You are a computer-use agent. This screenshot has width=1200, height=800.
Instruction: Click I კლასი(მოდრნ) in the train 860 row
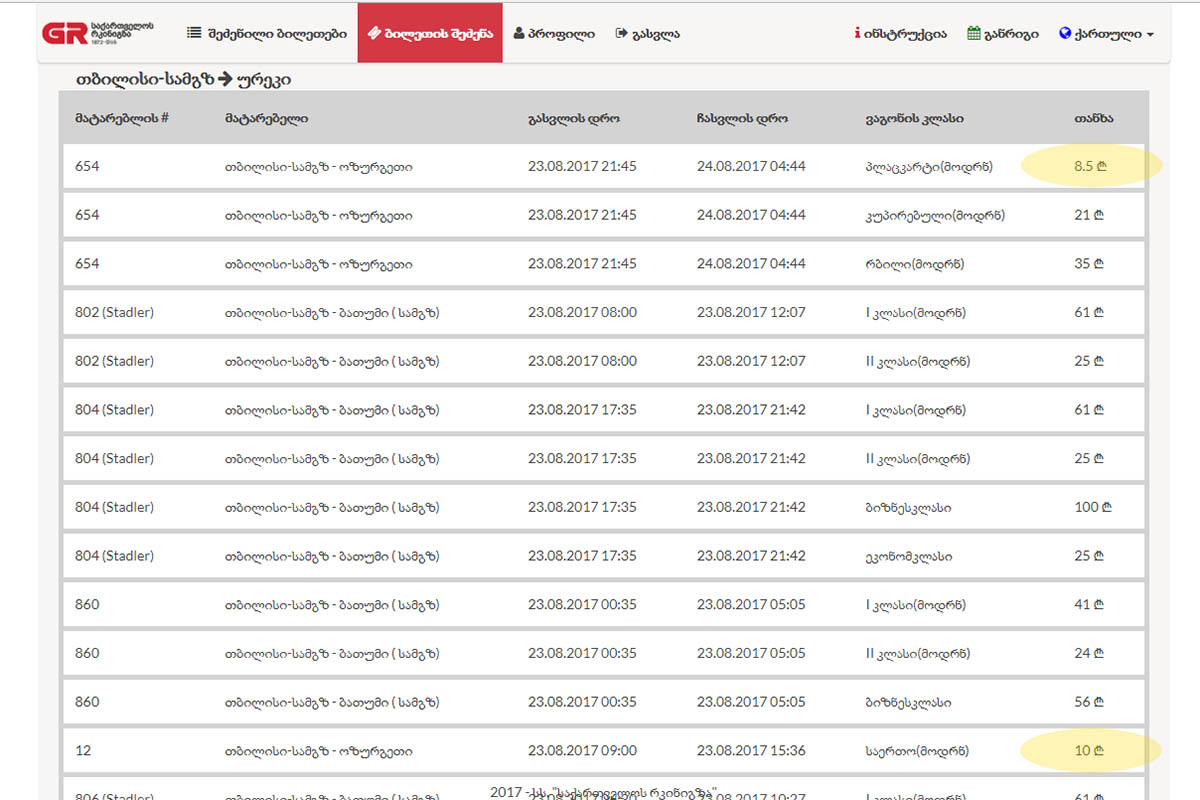tap(915, 604)
